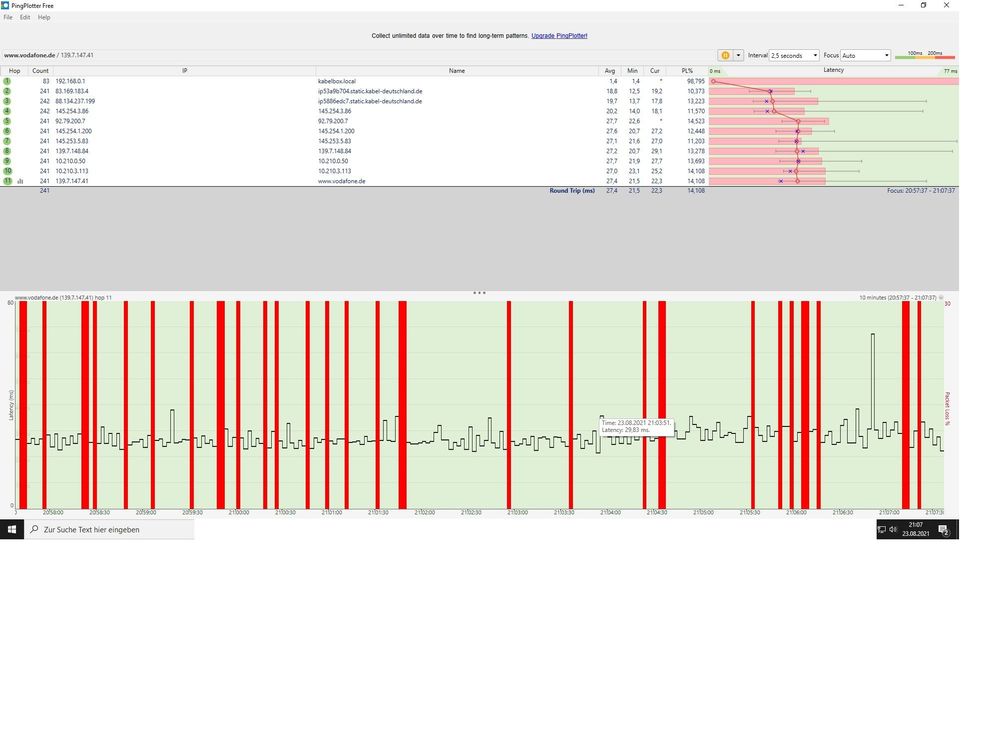This screenshot has width=999, height=749.
Task: Open the Edit menu
Action: [25, 17]
